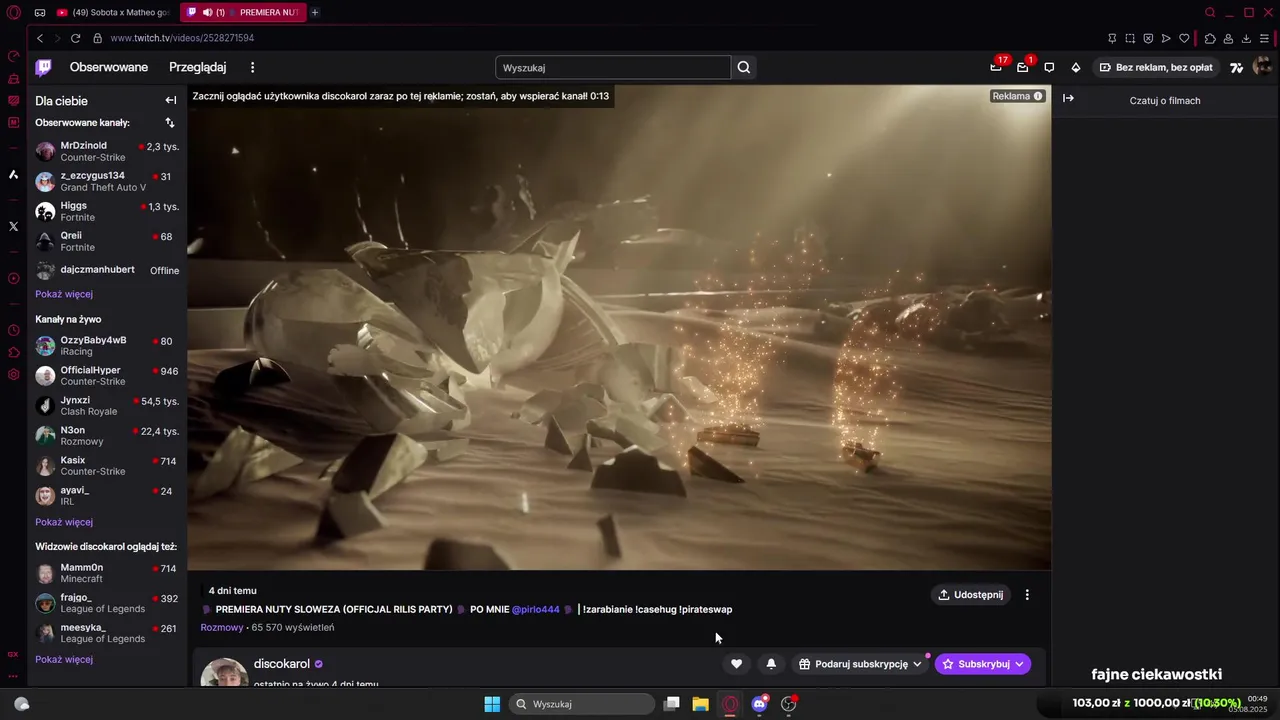1280x720 pixels.
Task: Open the Rozmowy category link
Action: coord(222,627)
